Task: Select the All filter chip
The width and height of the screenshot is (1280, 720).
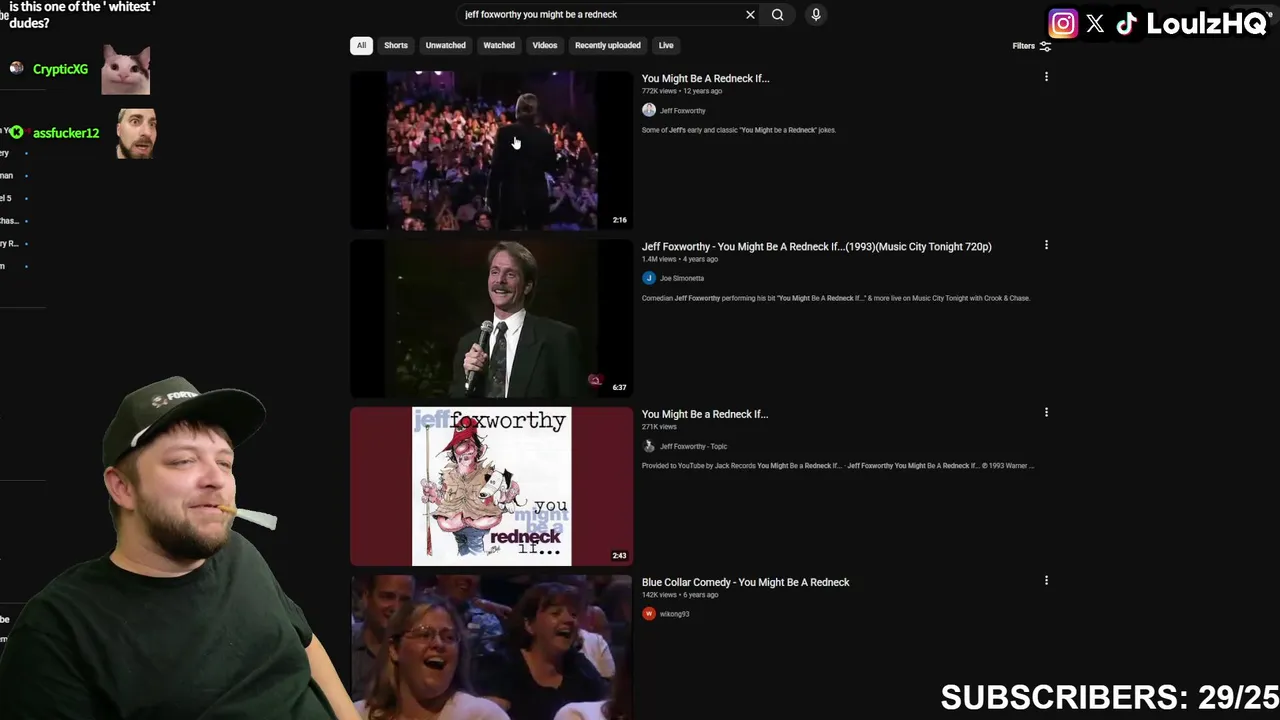Action: [361, 45]
